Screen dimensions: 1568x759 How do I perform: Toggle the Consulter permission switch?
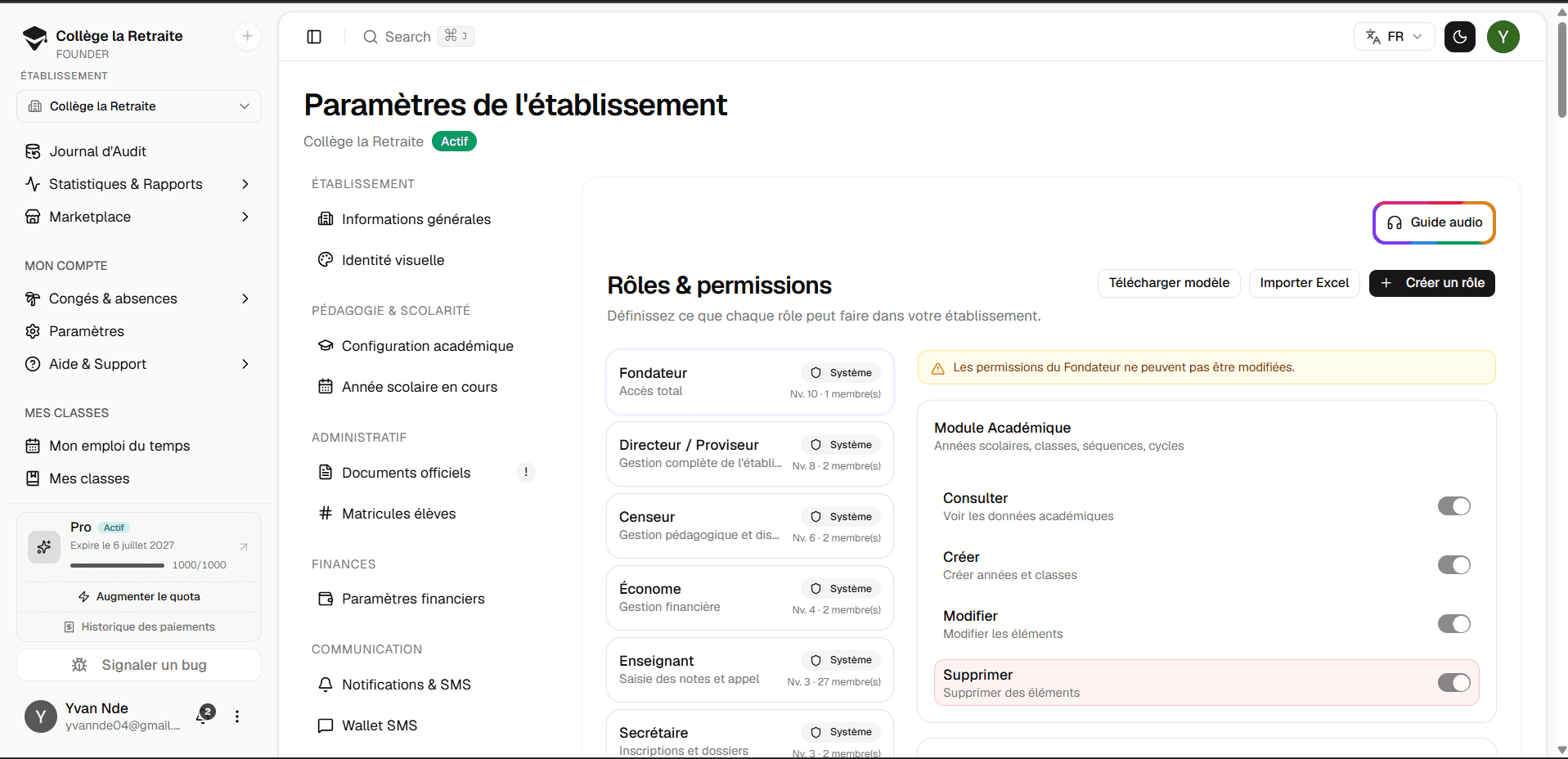pos(1454,506)
